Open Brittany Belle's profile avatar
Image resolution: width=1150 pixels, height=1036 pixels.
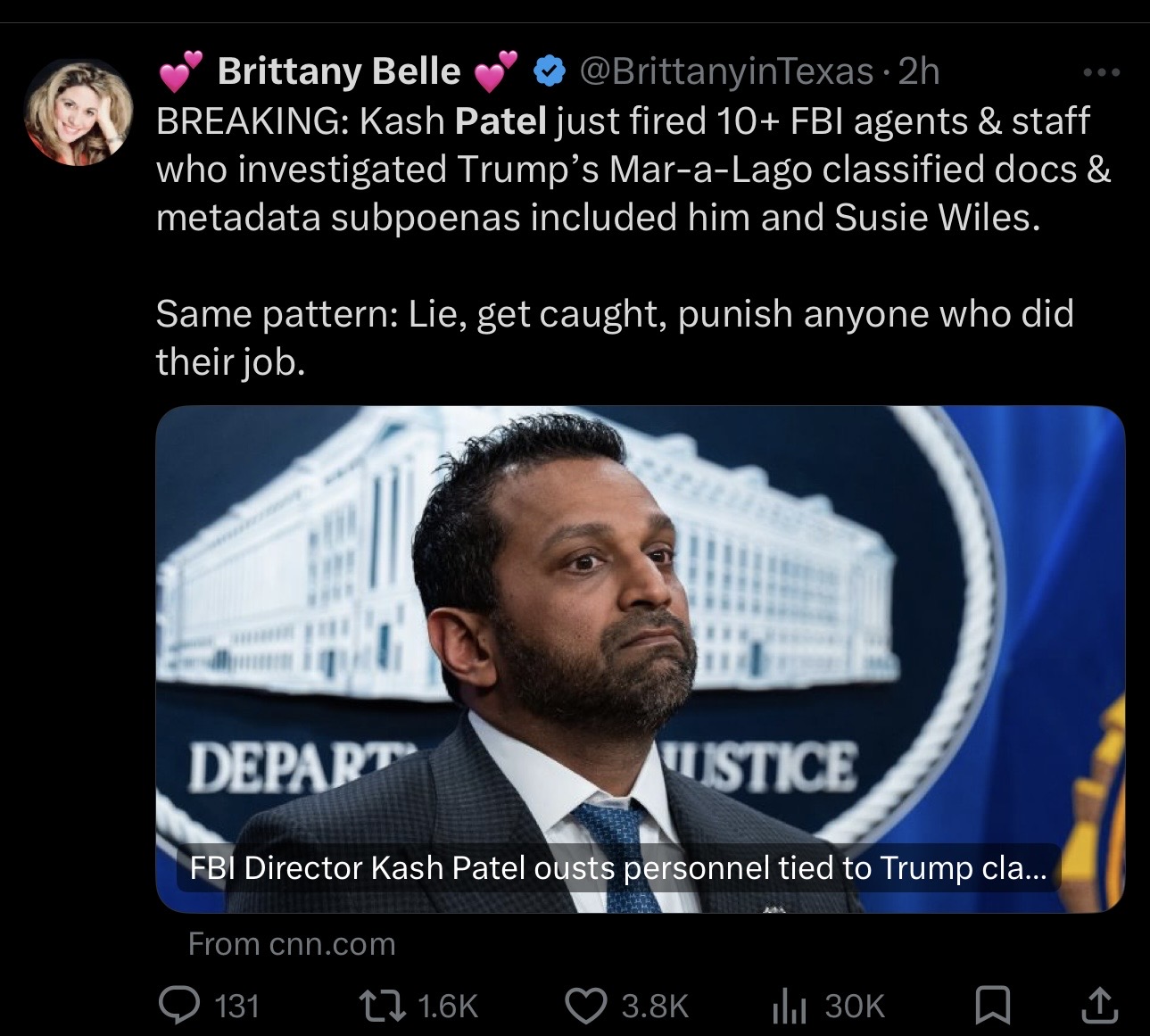pos(78,113)
